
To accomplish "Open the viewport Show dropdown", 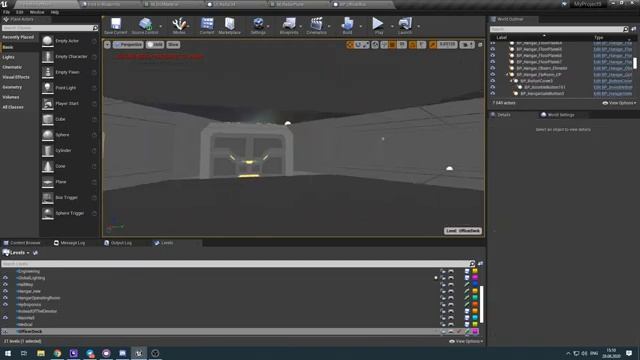I will pyautogui.click(x=173, y=44).
